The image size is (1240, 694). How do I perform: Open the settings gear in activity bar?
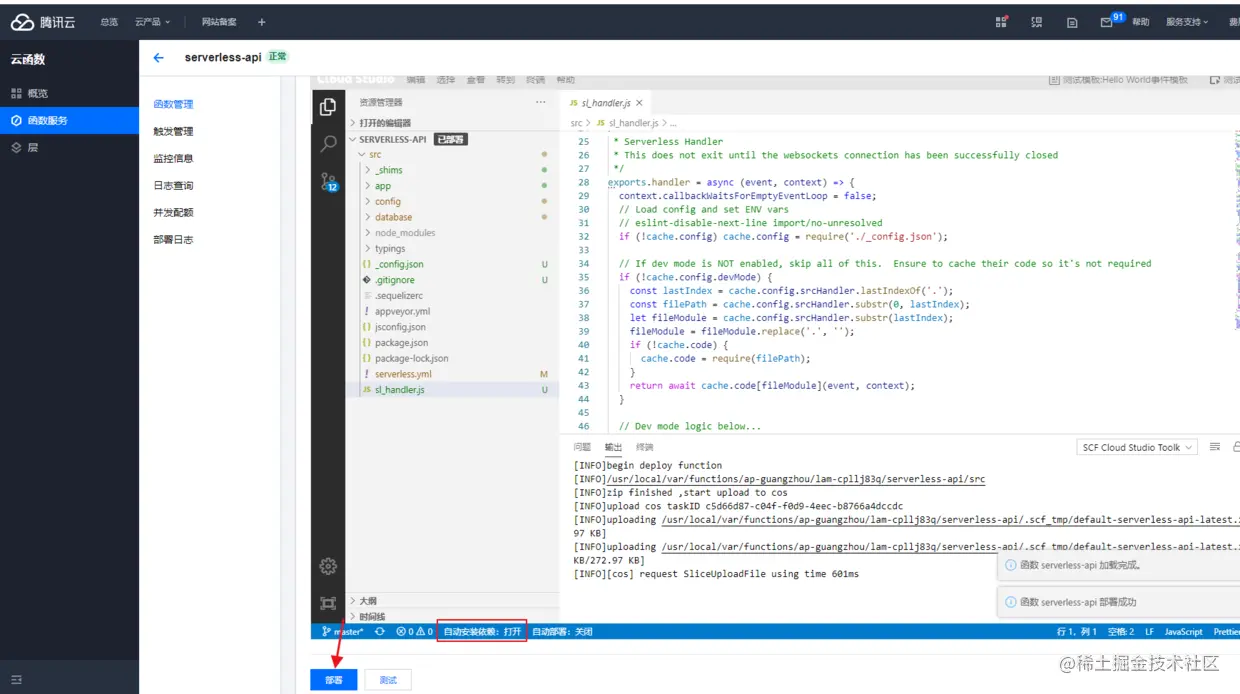pyautogui.click(x=328, y=566)
